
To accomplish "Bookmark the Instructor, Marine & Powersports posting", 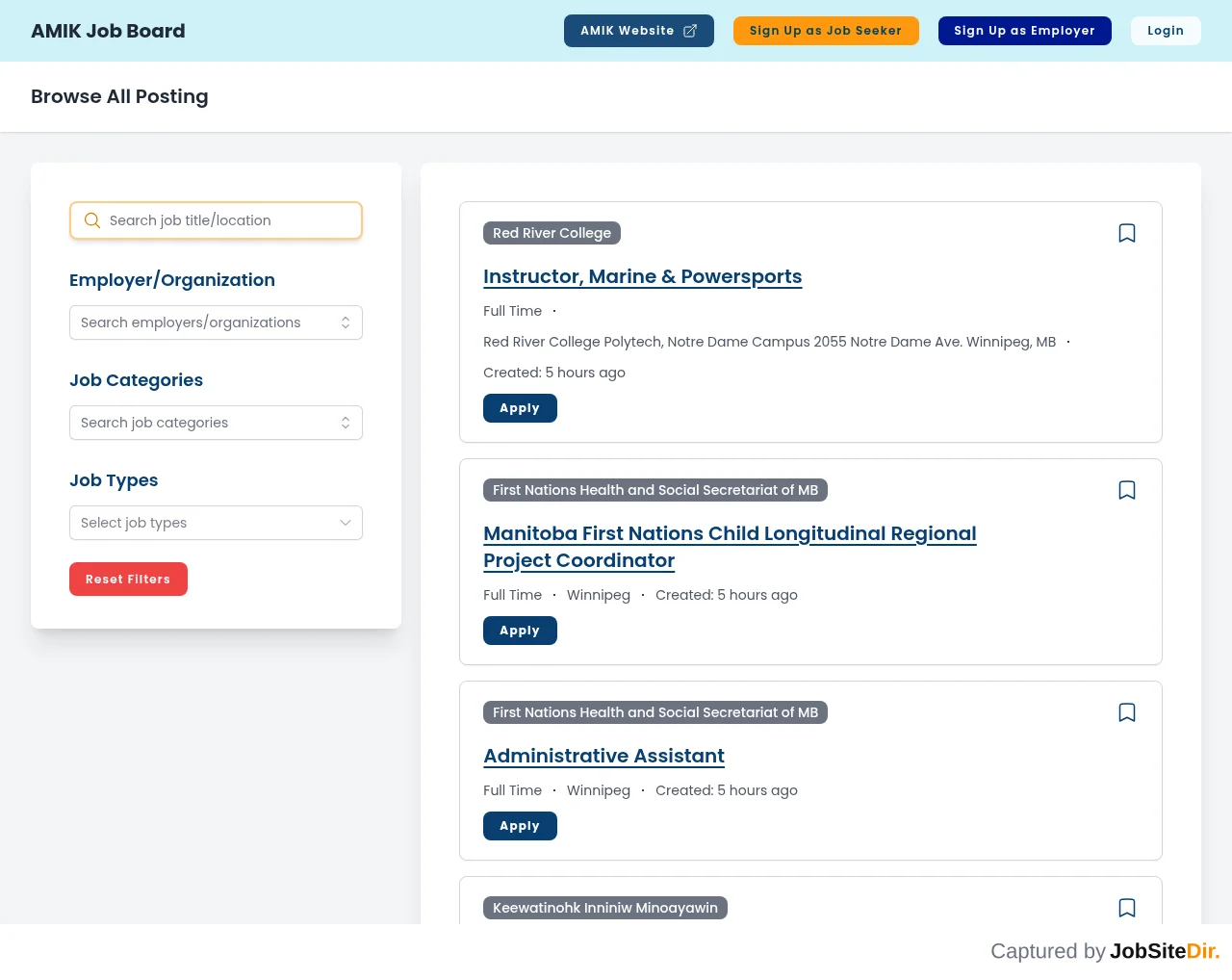I will click(x=1127, y=233).
